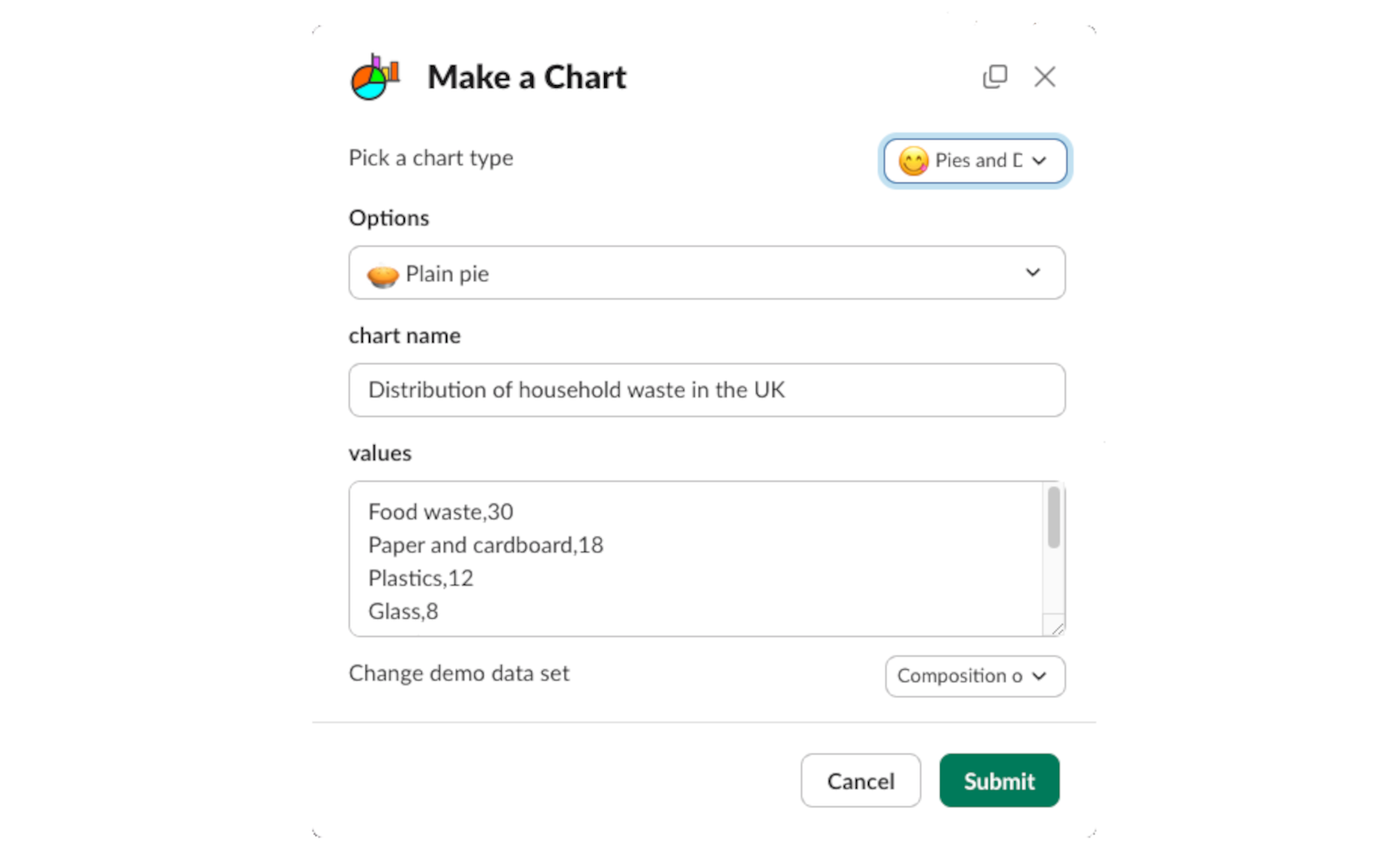Click into the chart name text field
This screenshot has width=1389, height=868.
click(x=707, y=390)
